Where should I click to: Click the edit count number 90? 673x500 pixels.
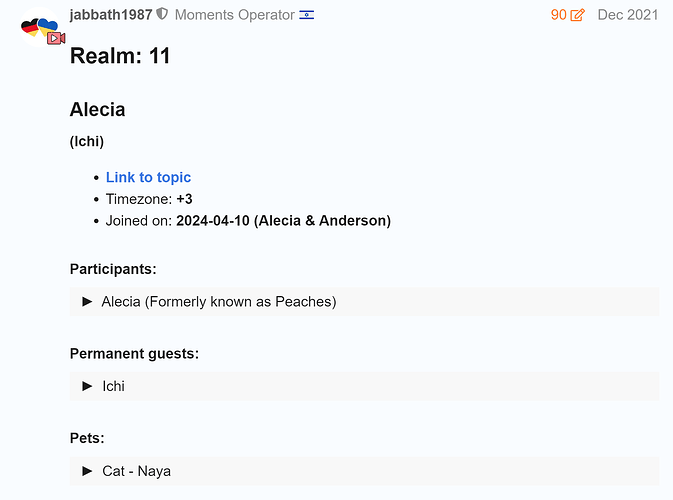[x=558, y=15]
